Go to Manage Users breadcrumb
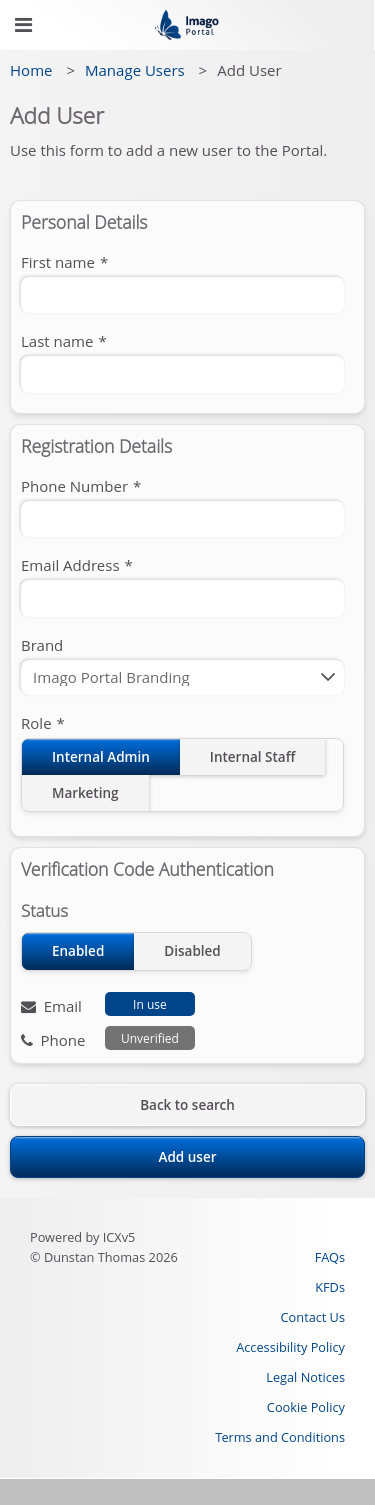375x1505 pixels. [135, 71]
